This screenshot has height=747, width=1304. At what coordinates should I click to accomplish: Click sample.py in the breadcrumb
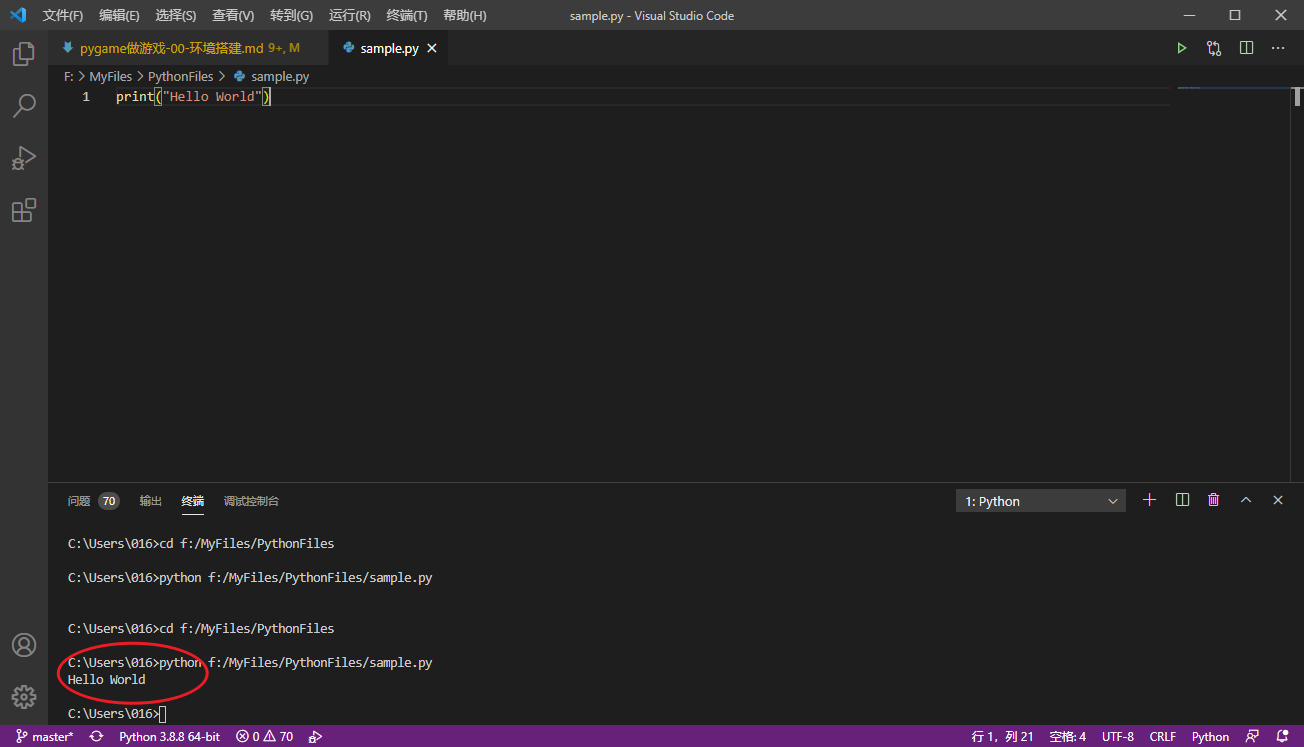point(271,76)
